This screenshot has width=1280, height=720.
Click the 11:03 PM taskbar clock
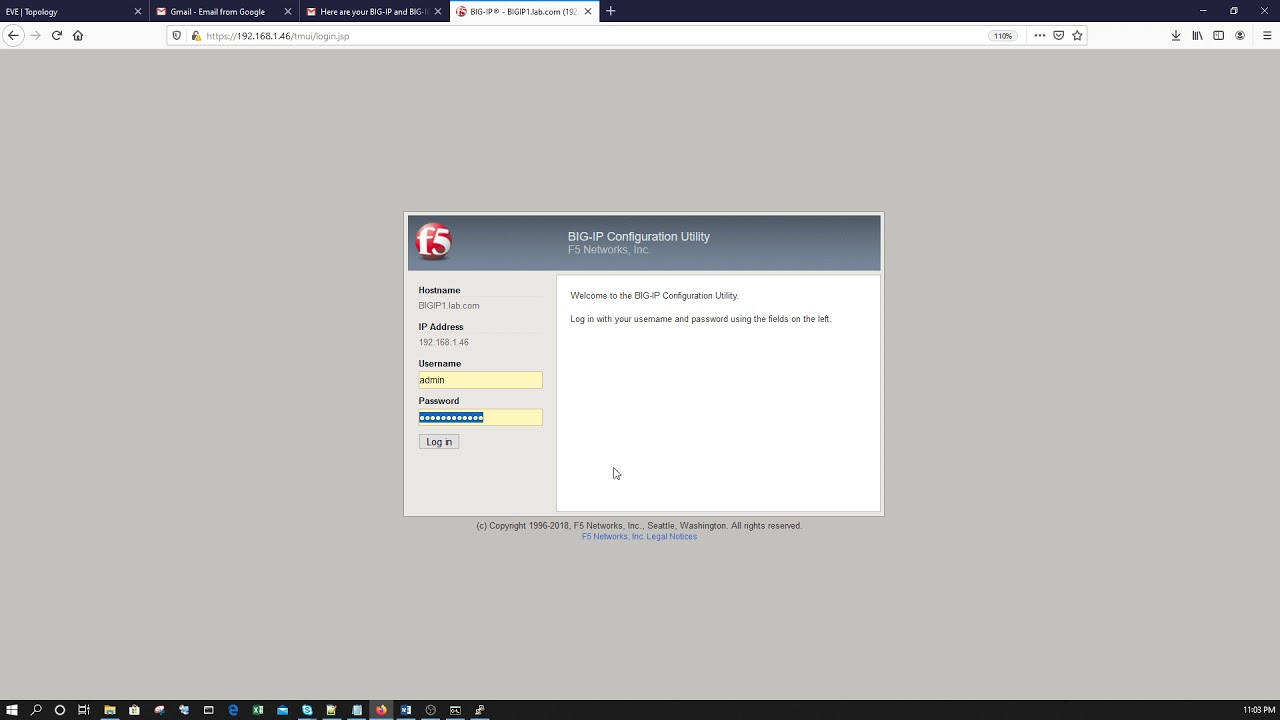1259,710
